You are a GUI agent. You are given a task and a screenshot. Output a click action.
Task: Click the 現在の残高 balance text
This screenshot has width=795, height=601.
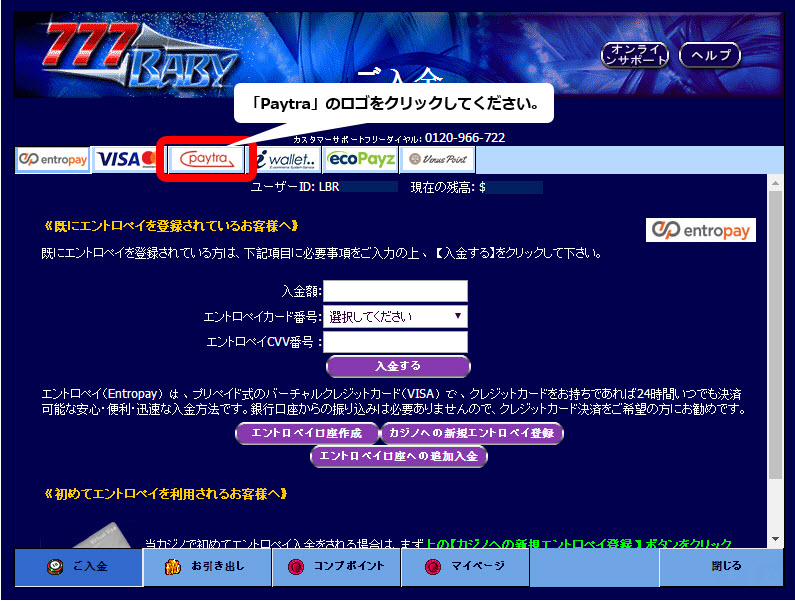tap(448, 188)
